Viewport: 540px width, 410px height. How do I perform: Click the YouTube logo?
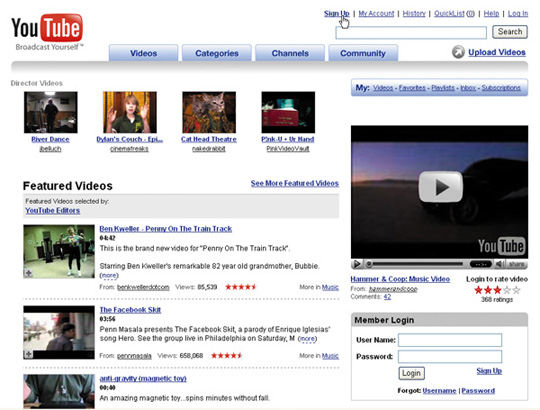[47, 32]
